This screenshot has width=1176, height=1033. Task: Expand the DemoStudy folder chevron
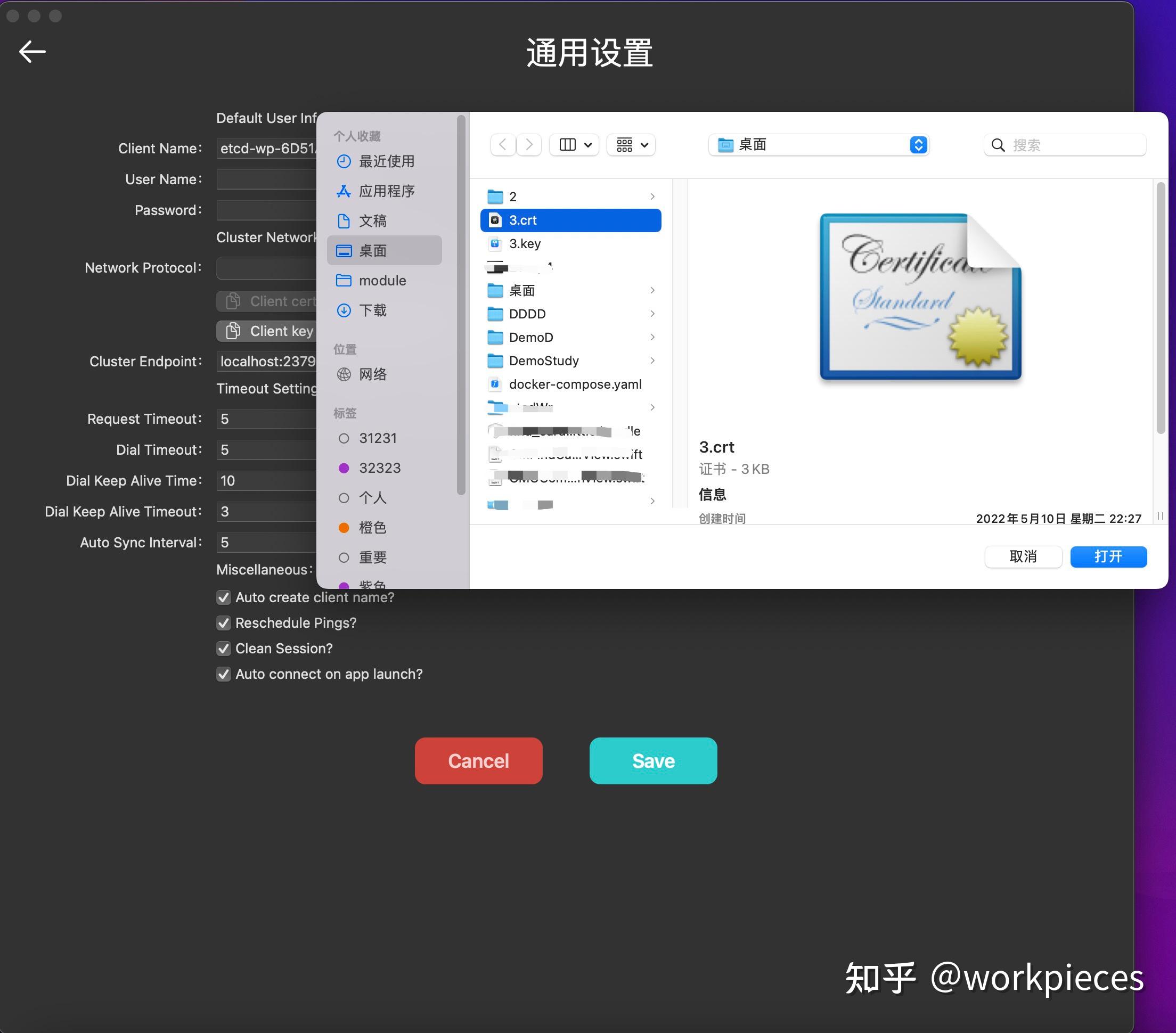(652, 360)
